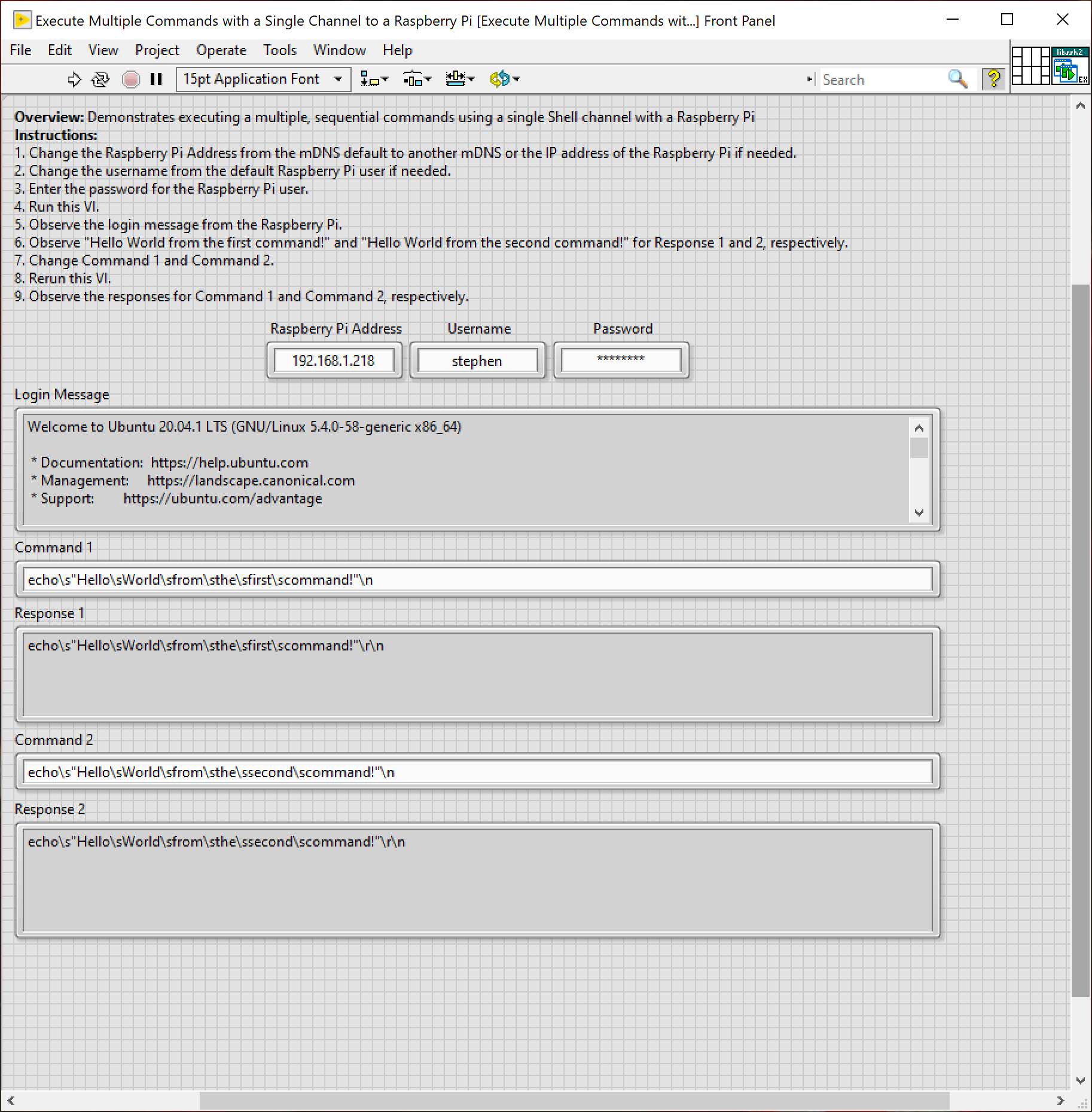Image resolution: width=1092 pixels, height=1112 pixels.
Task: Expand the Resize Objects dropdown arrow
Action: click(x=471, y=79)
